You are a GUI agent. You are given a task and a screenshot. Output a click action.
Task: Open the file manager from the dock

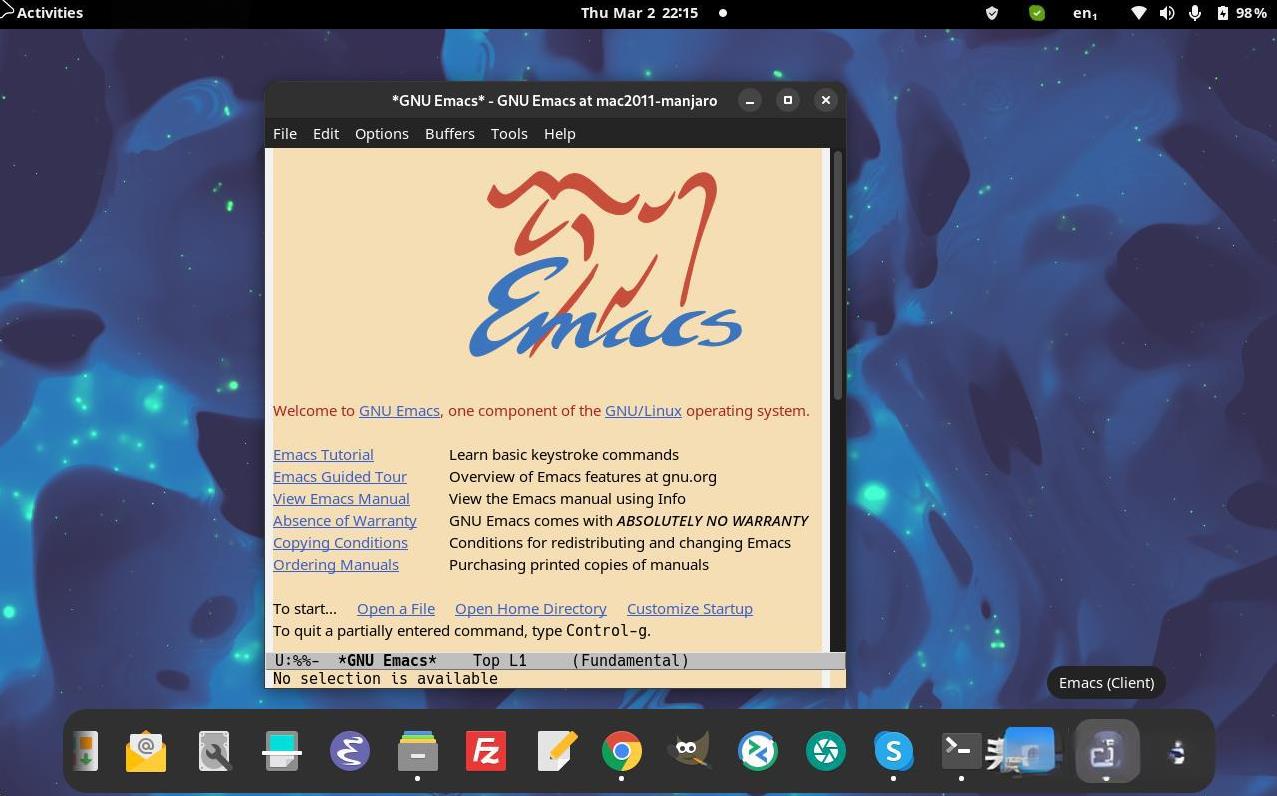(418, 751)
